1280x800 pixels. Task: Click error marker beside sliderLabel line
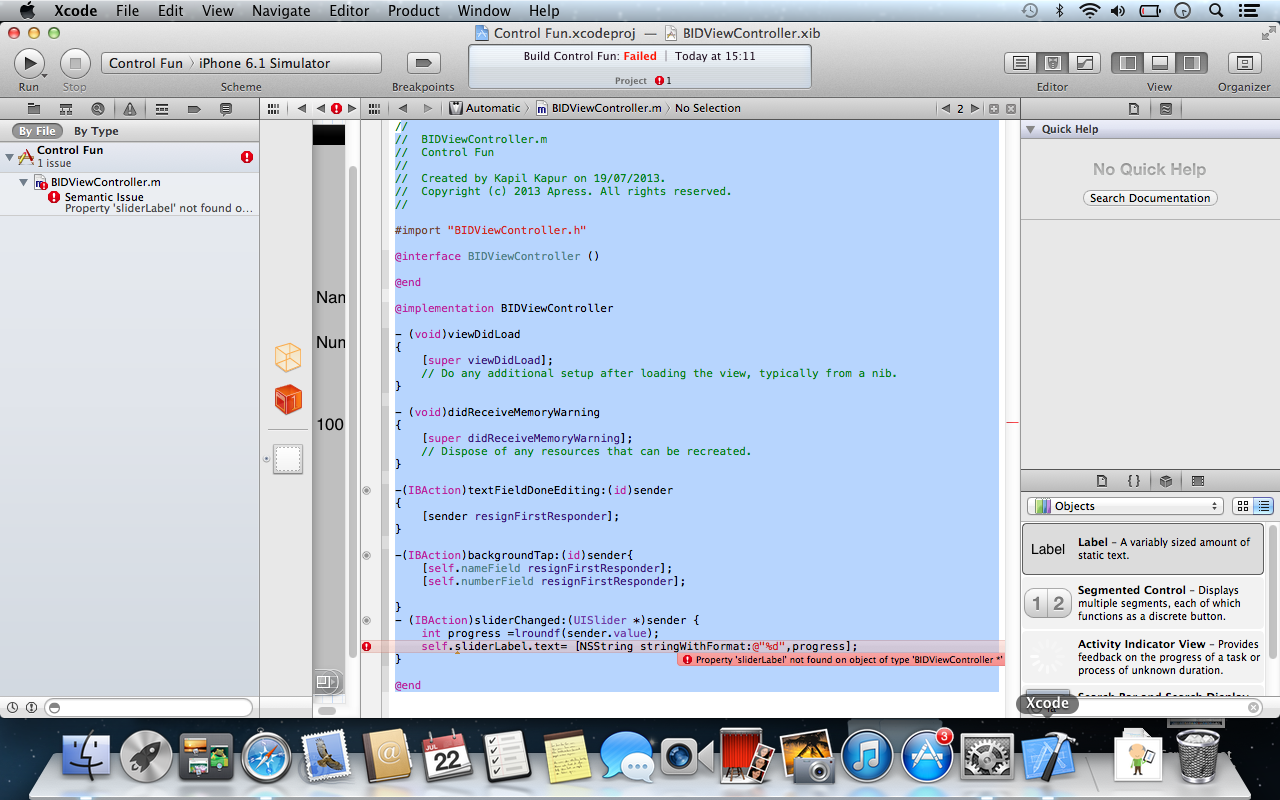pos(366,647)
